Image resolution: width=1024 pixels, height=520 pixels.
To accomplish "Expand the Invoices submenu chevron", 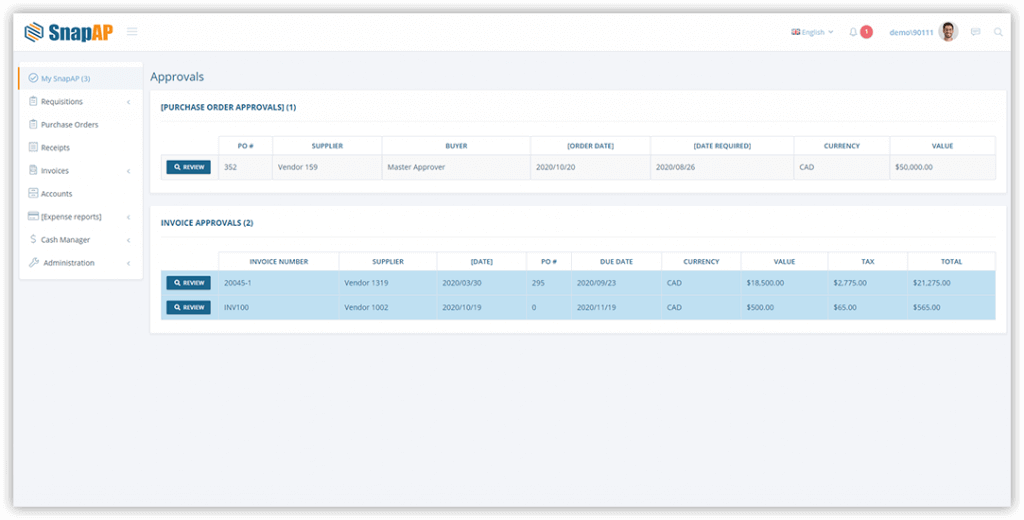I will point(129,171).
